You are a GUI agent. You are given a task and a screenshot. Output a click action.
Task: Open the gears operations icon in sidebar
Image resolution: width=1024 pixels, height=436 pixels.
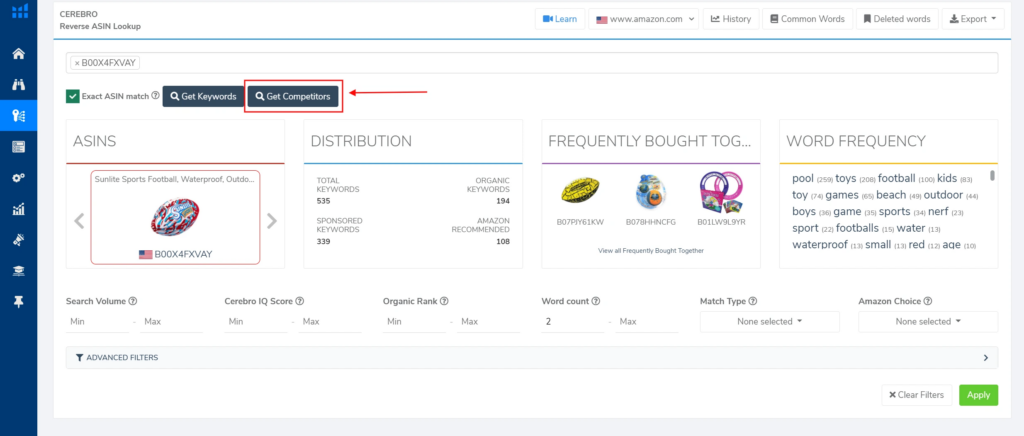point(19,178)
